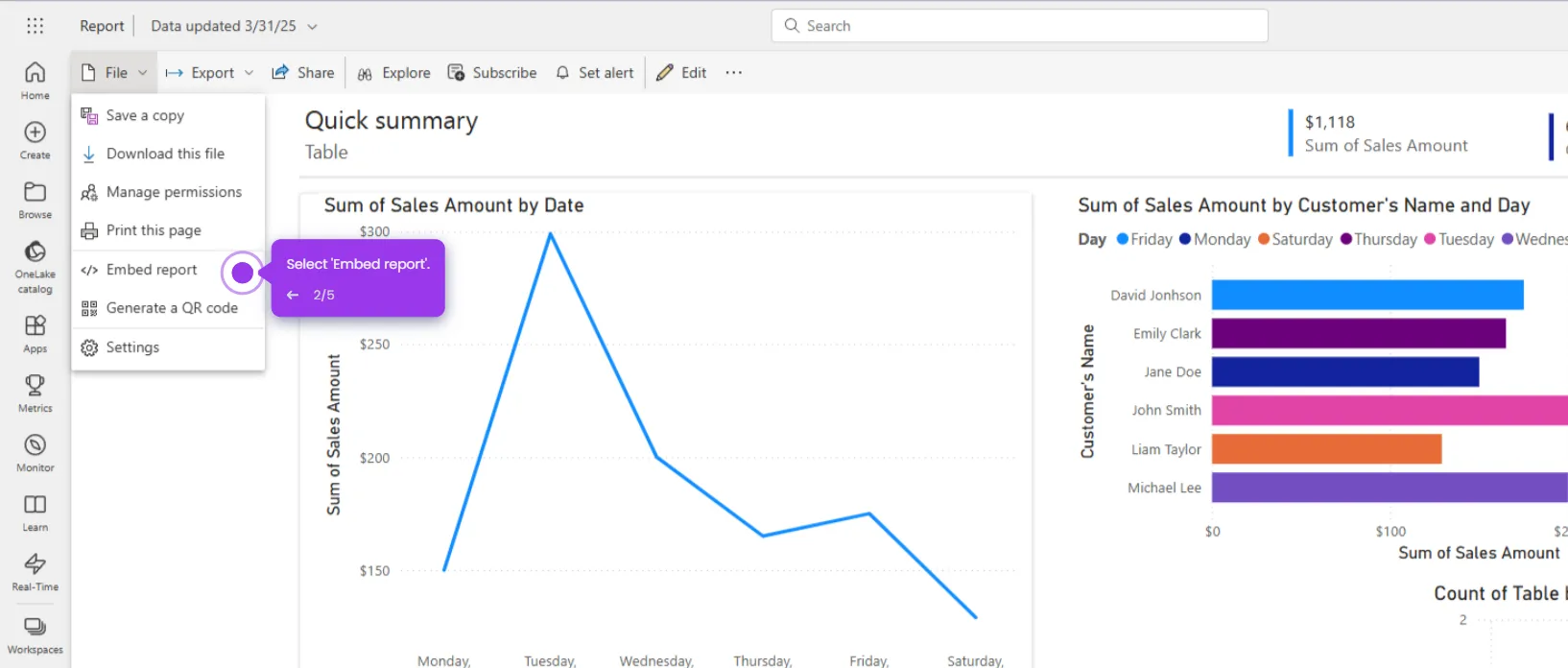Click the Save a copy icon
The height and width of the screenshot is (668, 1568).
pos(89,116)
